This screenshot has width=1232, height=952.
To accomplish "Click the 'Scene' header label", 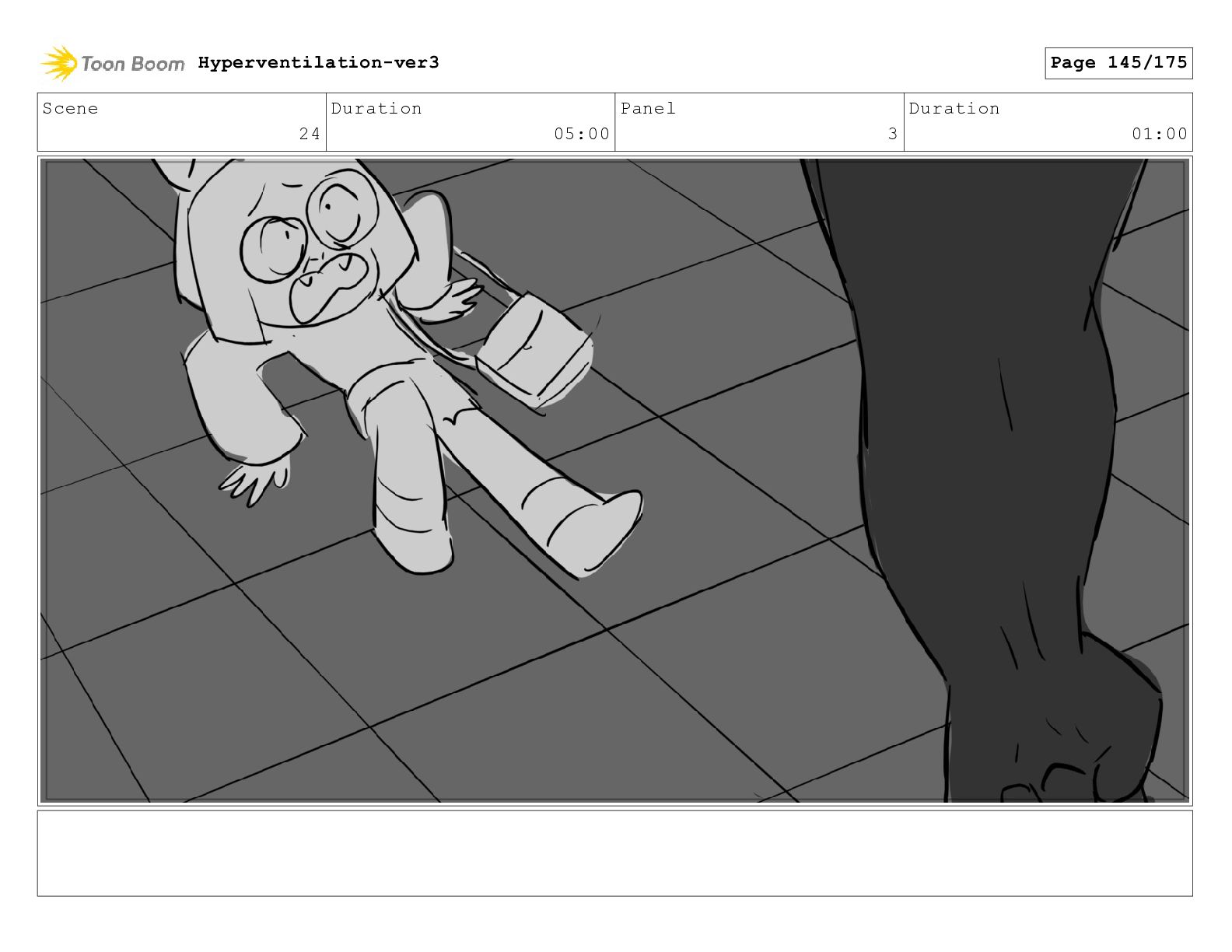I will click(x=70, y=108).
